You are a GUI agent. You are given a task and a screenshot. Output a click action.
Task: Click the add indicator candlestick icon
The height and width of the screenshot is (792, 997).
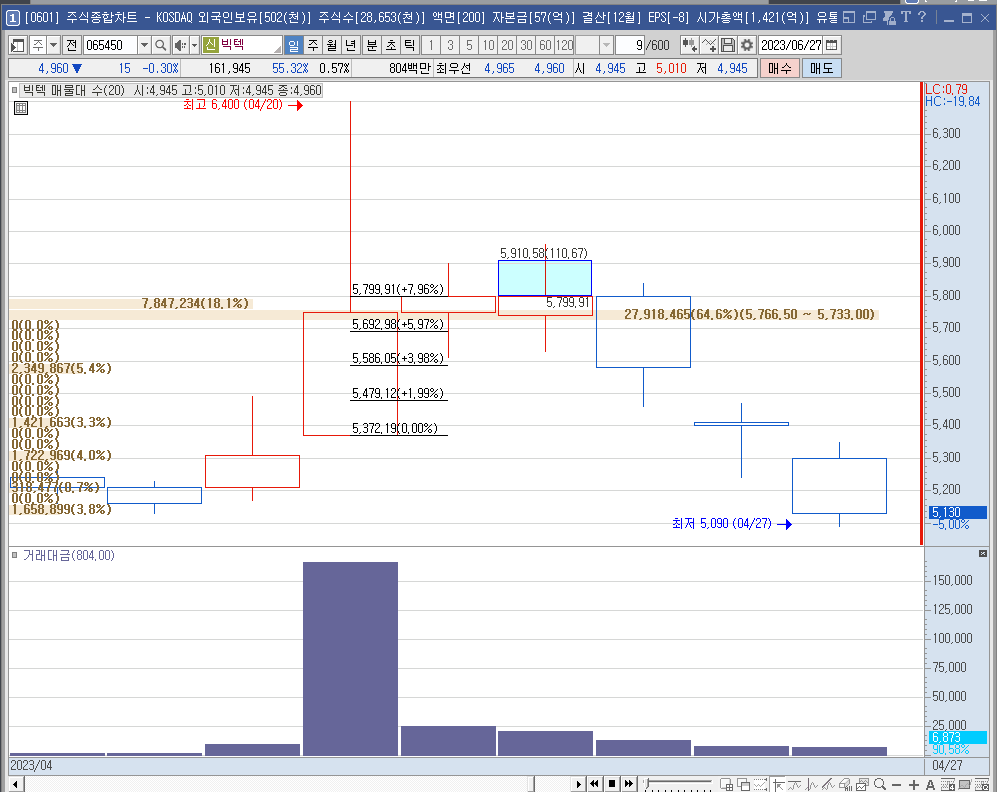(x=689, y=45)
